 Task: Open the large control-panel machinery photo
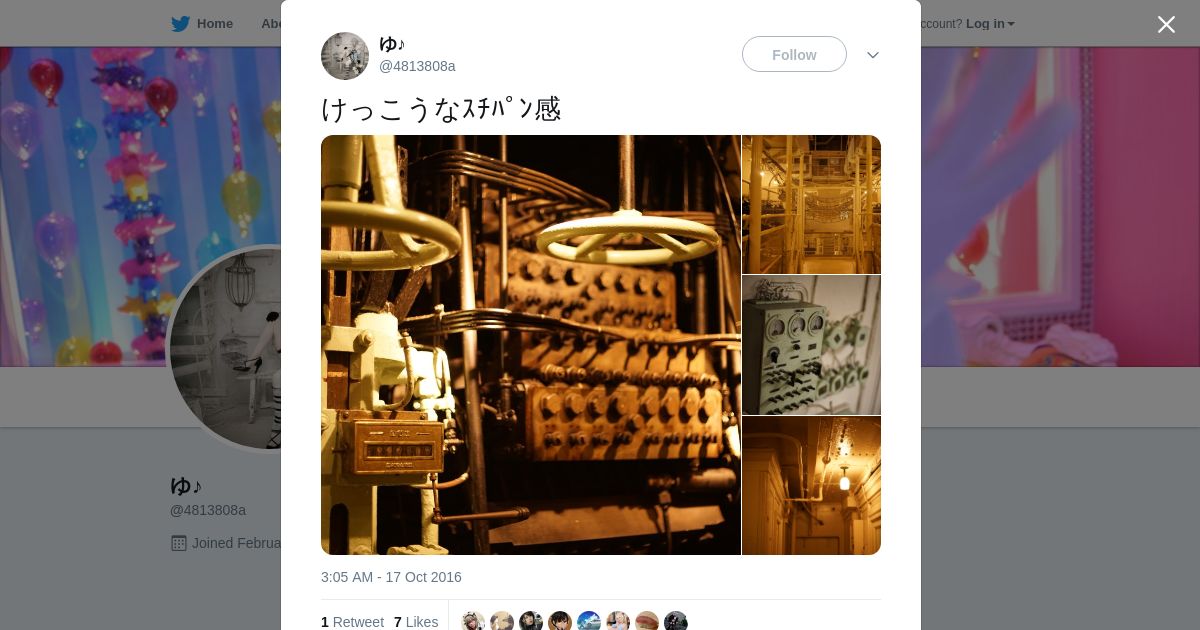(x=531, y=345)
